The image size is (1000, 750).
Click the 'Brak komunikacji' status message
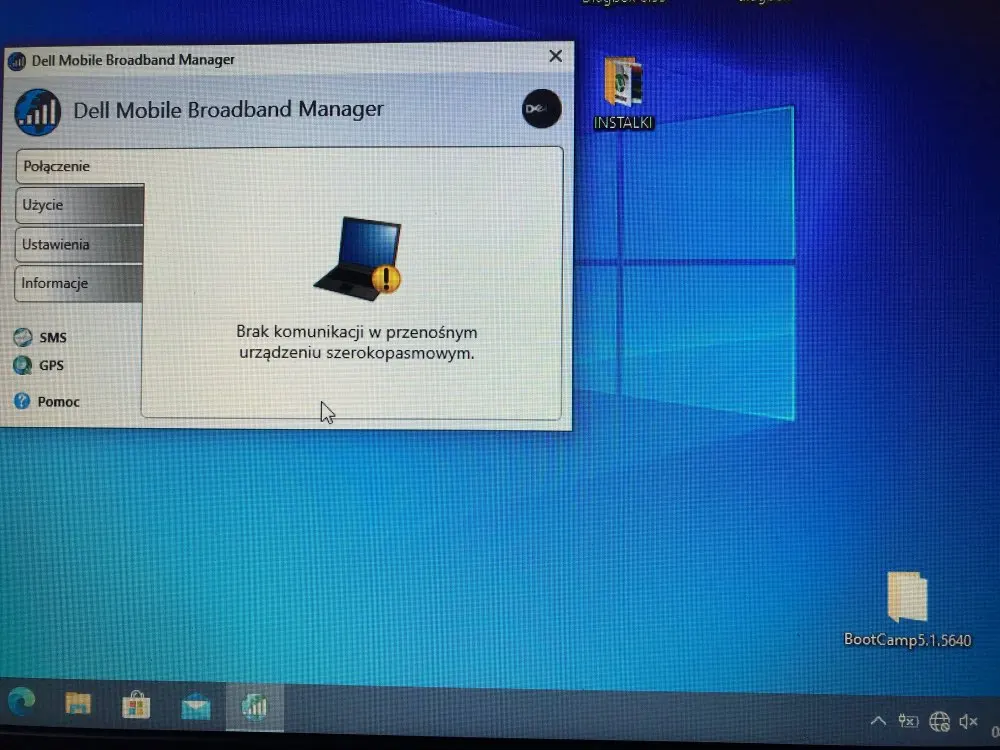pyautogui.click(x=357, y=342)
